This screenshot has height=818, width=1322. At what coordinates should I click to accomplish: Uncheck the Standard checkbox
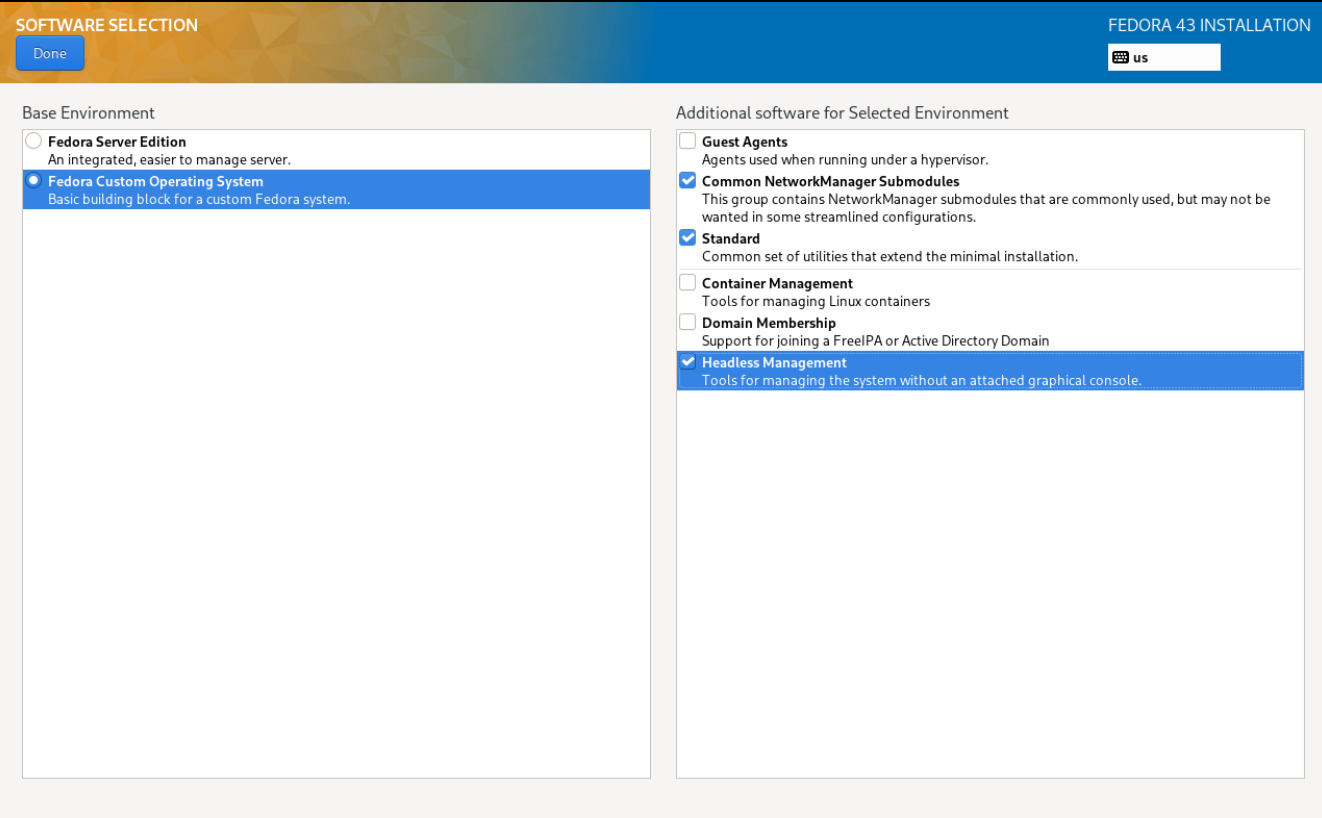(687, 238)
